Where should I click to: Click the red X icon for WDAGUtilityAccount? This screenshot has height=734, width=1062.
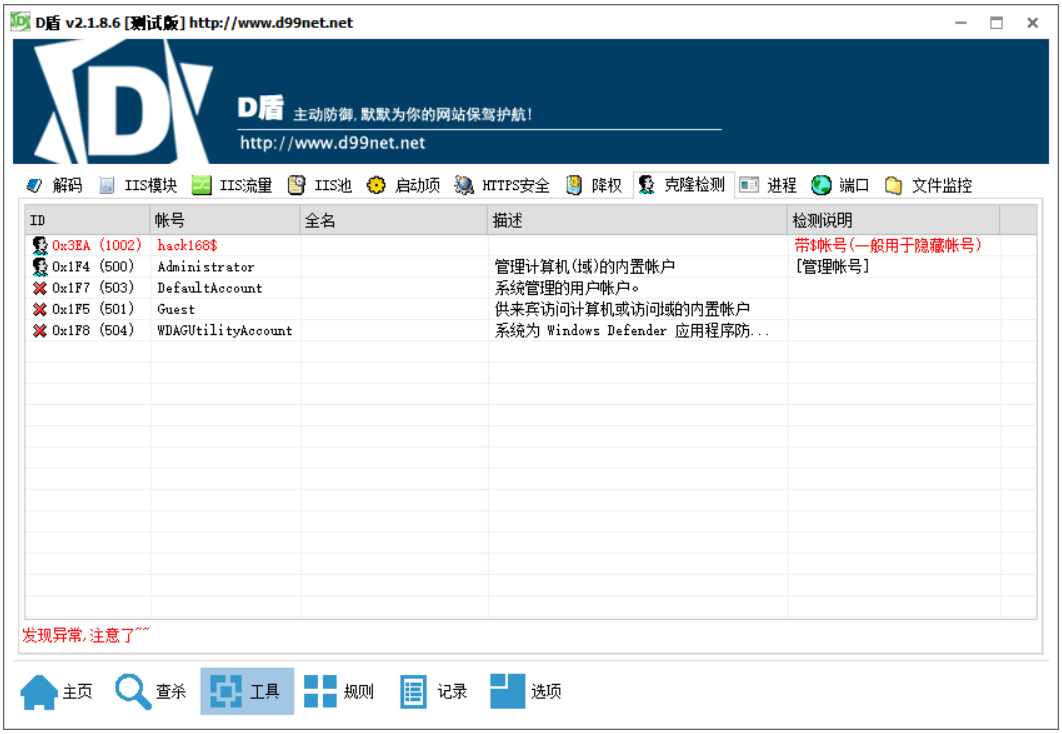[40, 330]
